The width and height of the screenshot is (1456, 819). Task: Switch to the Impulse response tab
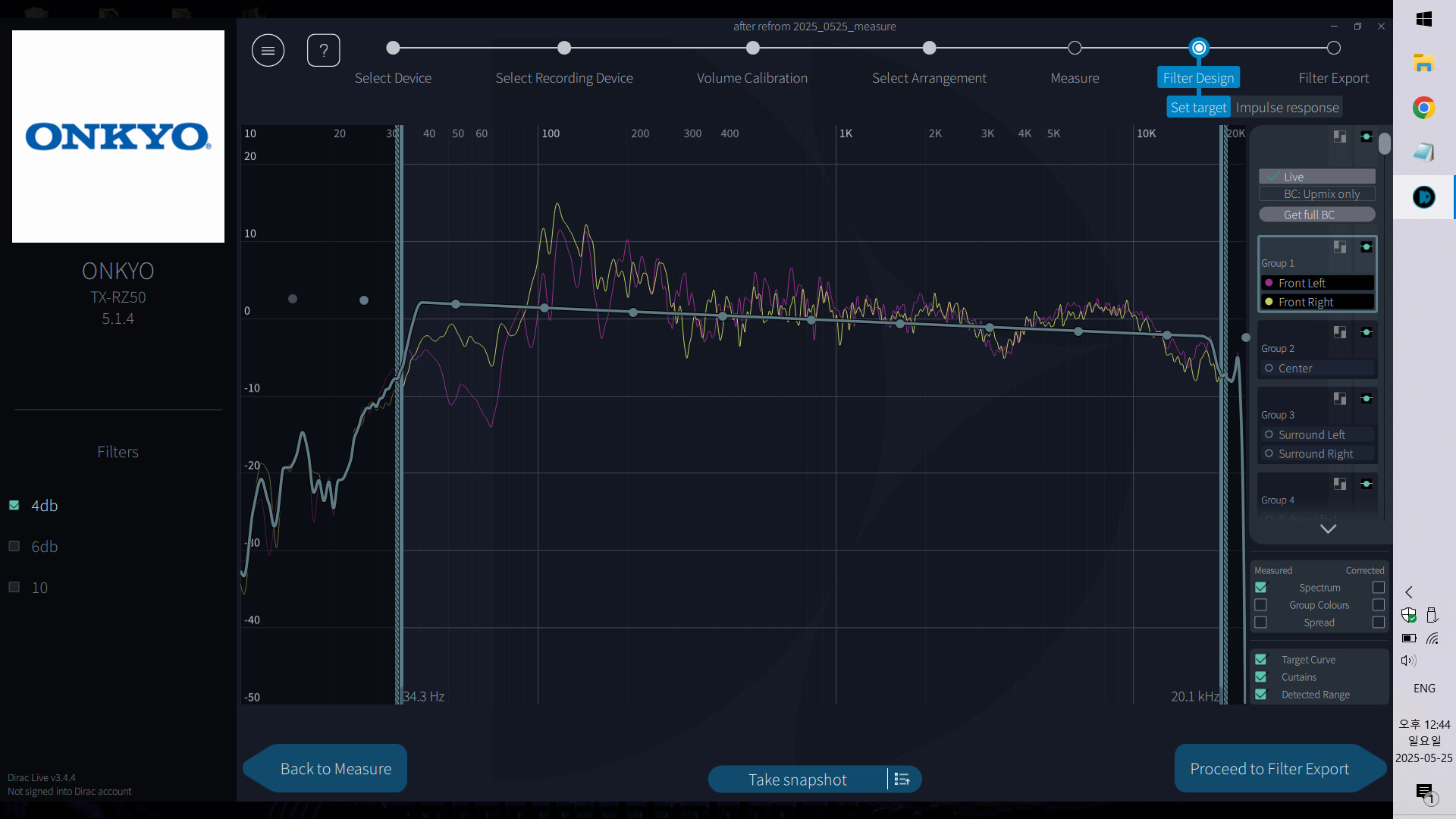pos(1287,108)
